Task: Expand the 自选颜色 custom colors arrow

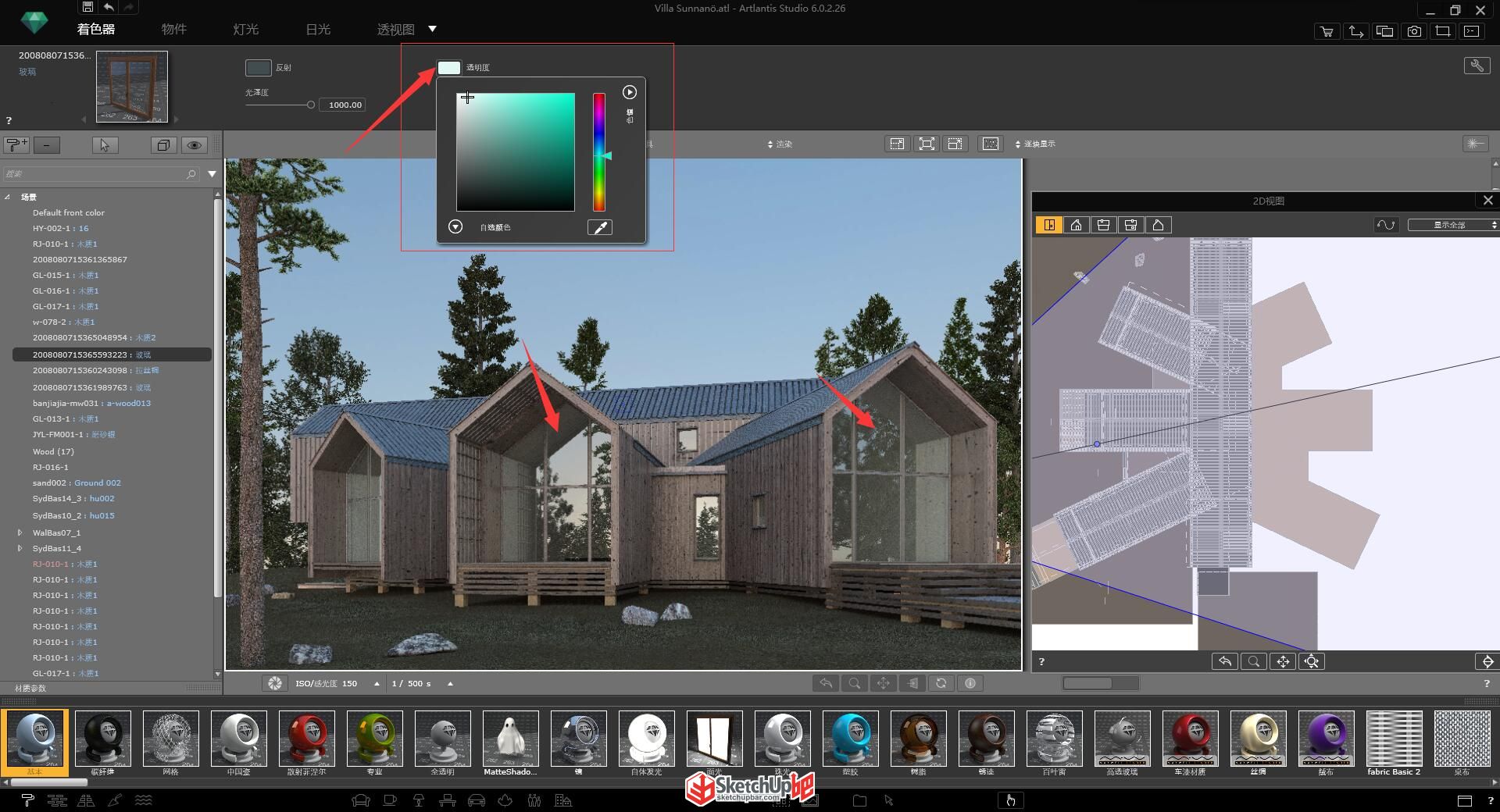Action: point(455,226)
